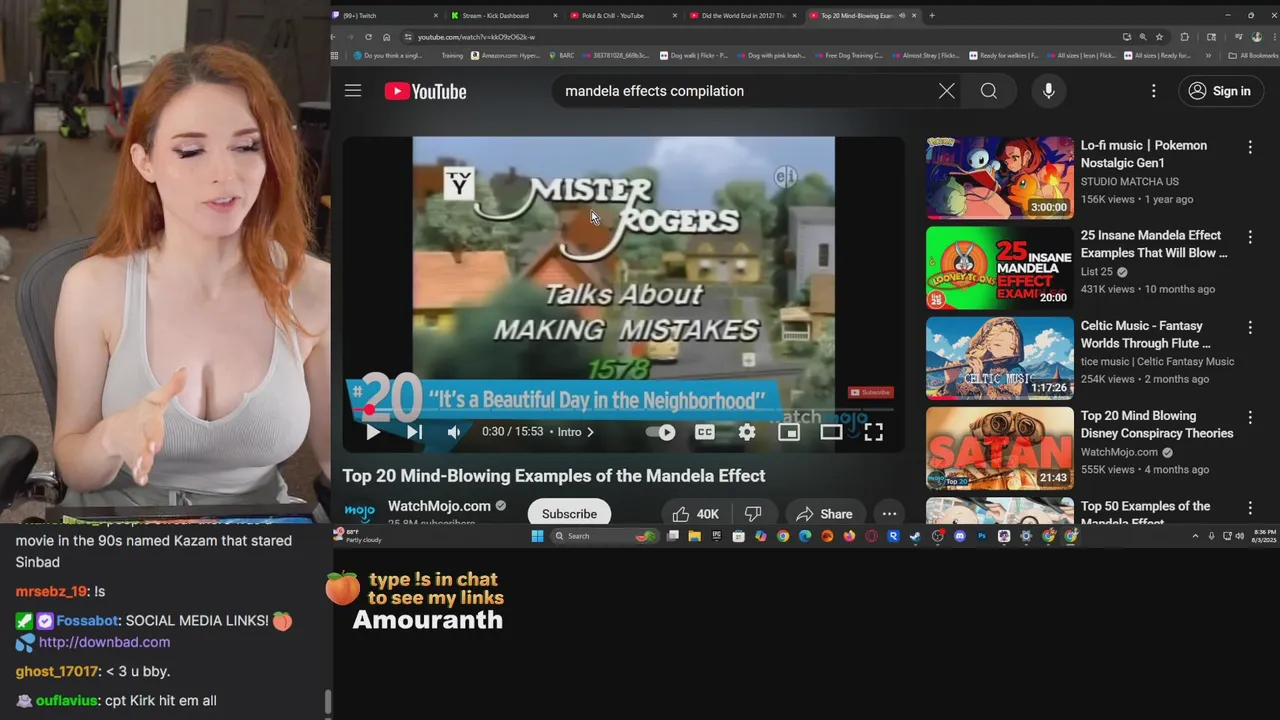Open the Windows Start menu
The image size is (1280, 720).
coord(537,536)
